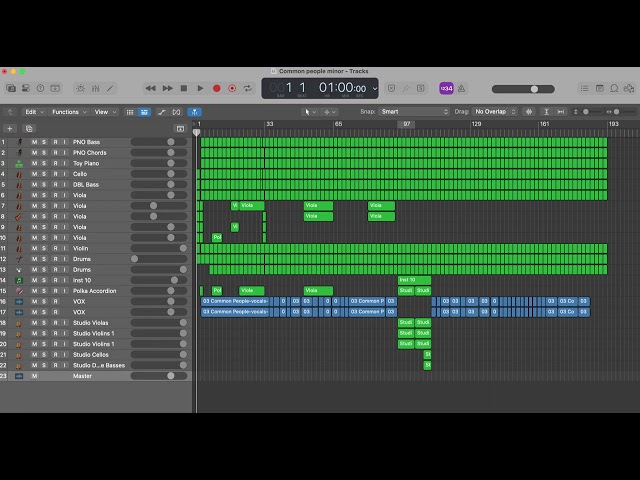Open the View menu
Screen dimensions: 640x480
click(105, 112)
